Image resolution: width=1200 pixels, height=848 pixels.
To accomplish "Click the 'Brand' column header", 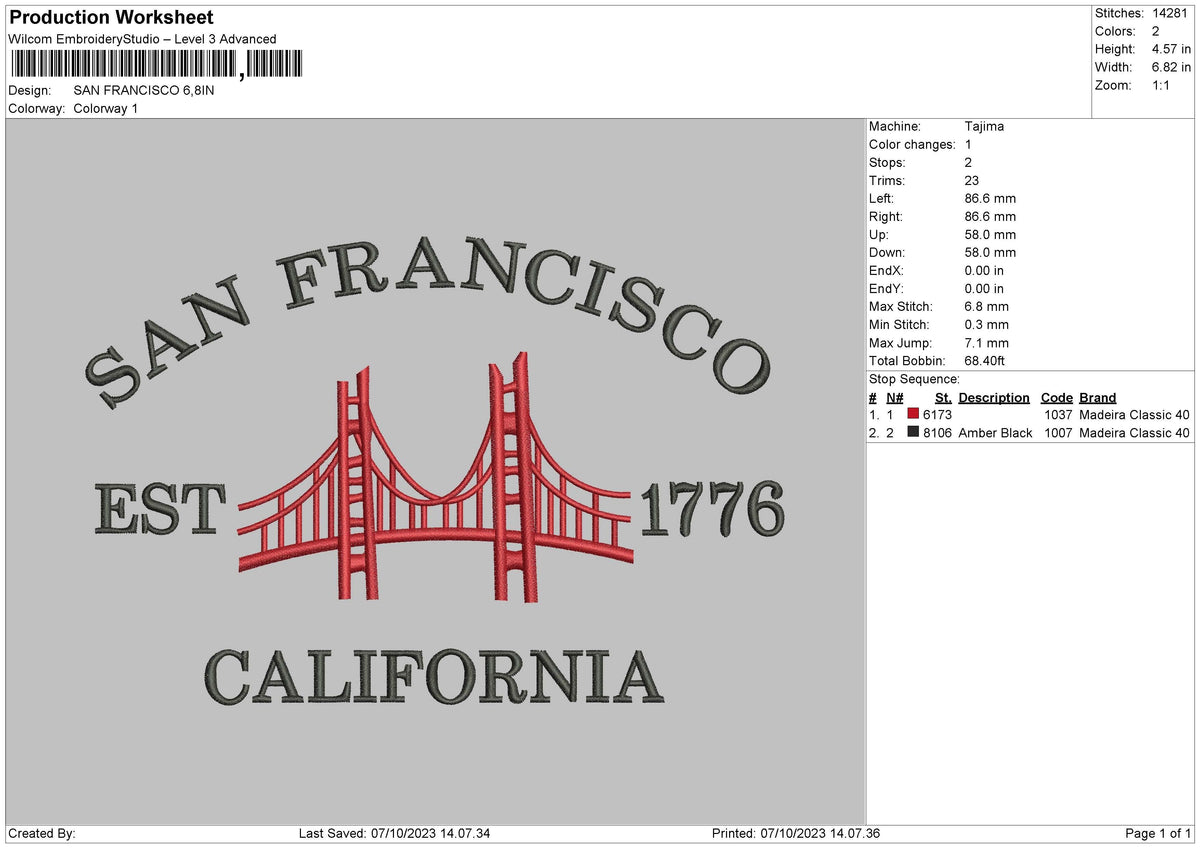I will coord(1097,397).
